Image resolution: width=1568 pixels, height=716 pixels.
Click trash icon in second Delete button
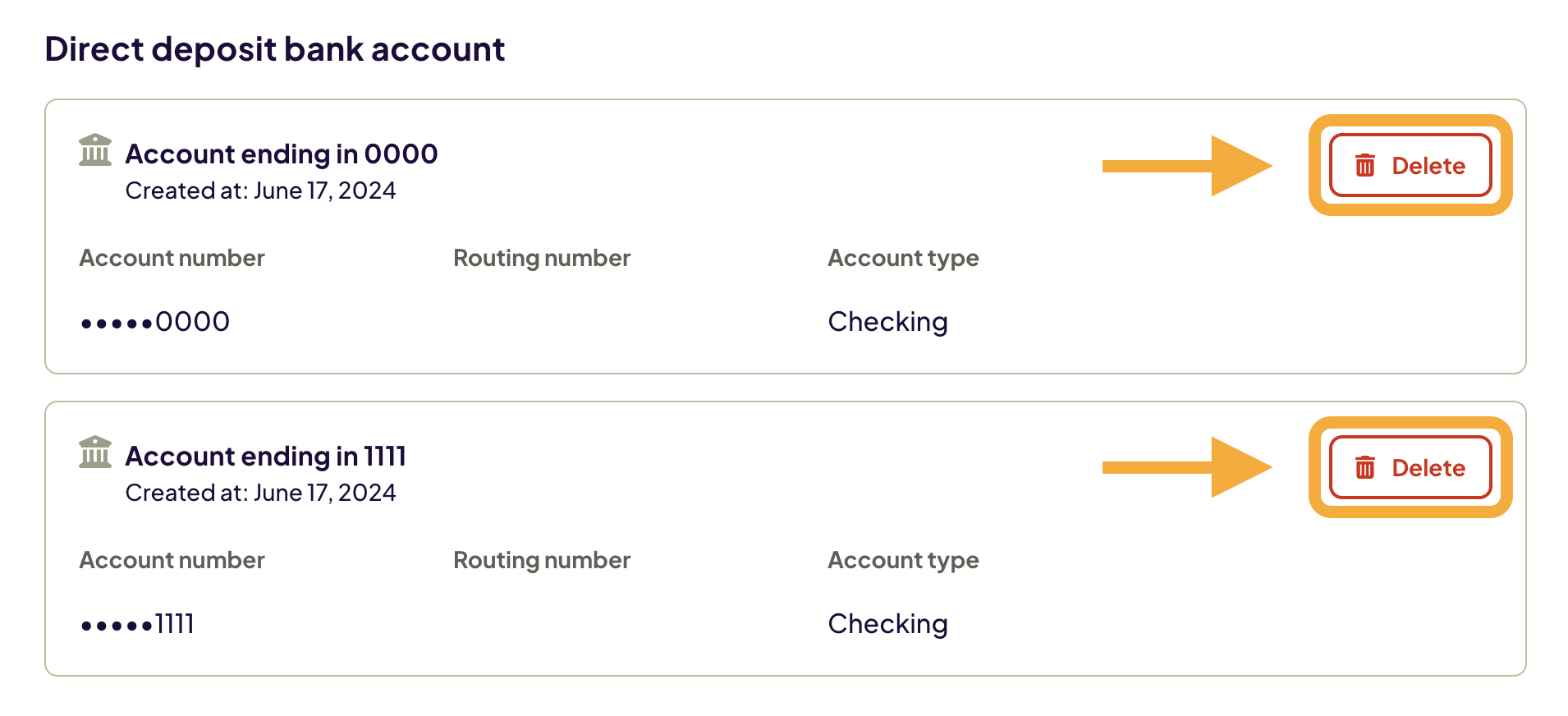point(1364,468)
